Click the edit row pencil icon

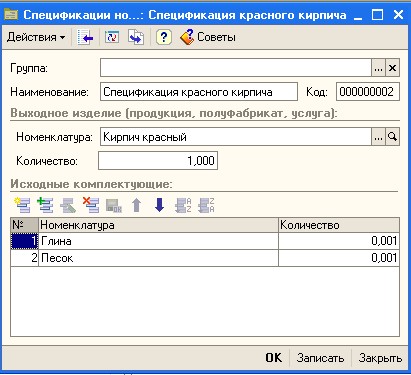click(68, 205)
